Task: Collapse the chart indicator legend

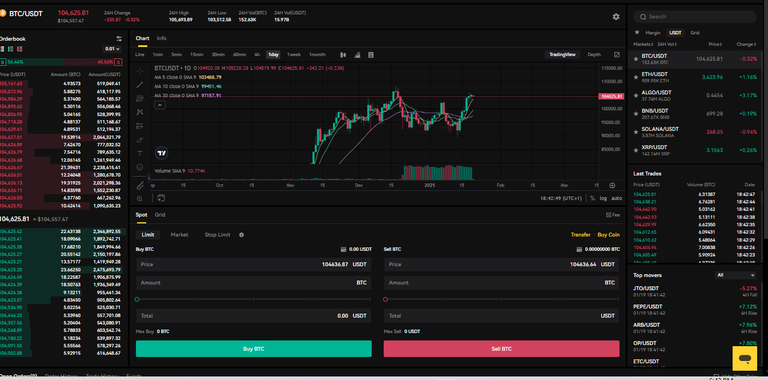Action: 160,105
